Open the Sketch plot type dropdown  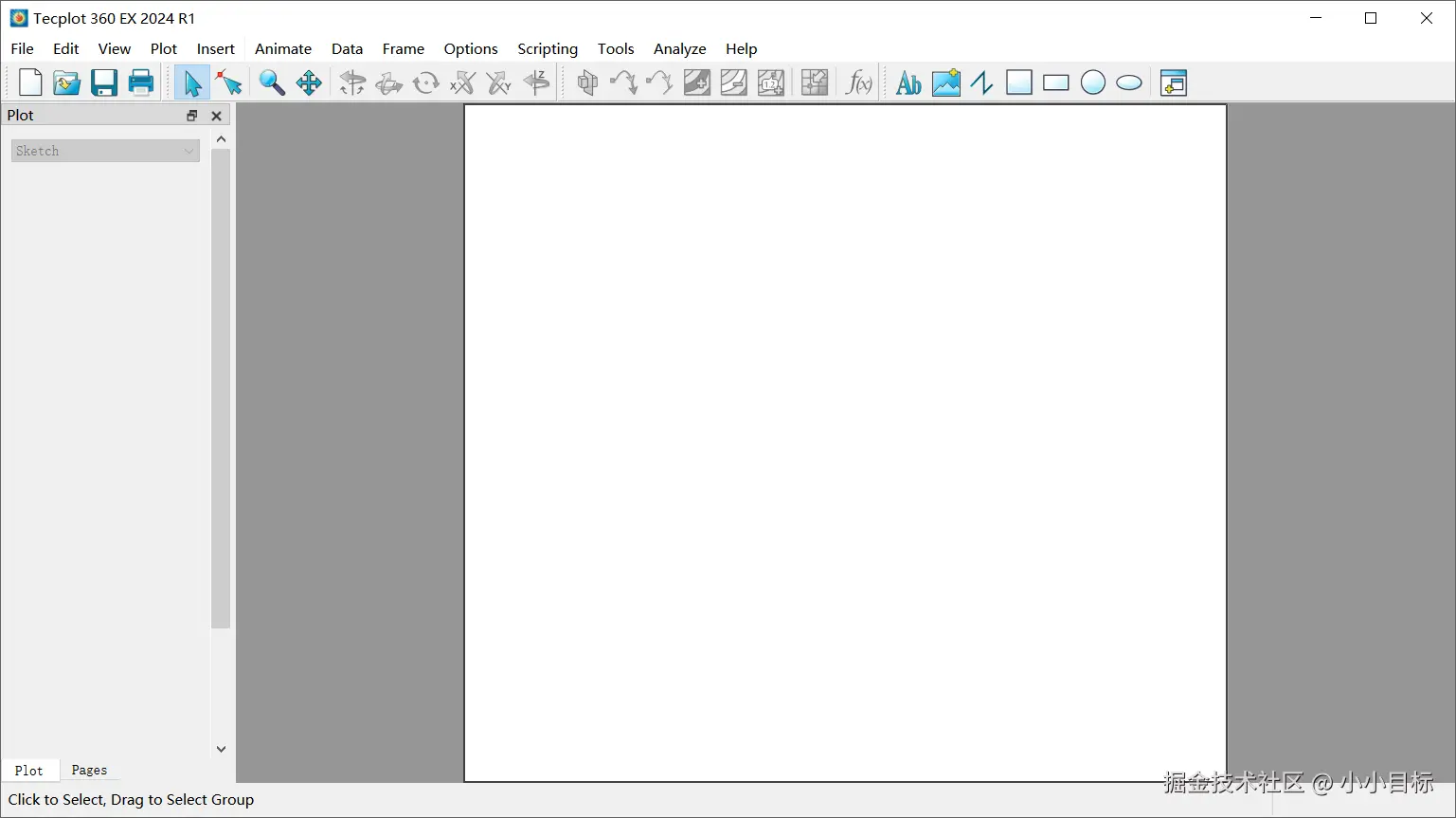click(105, 151)
